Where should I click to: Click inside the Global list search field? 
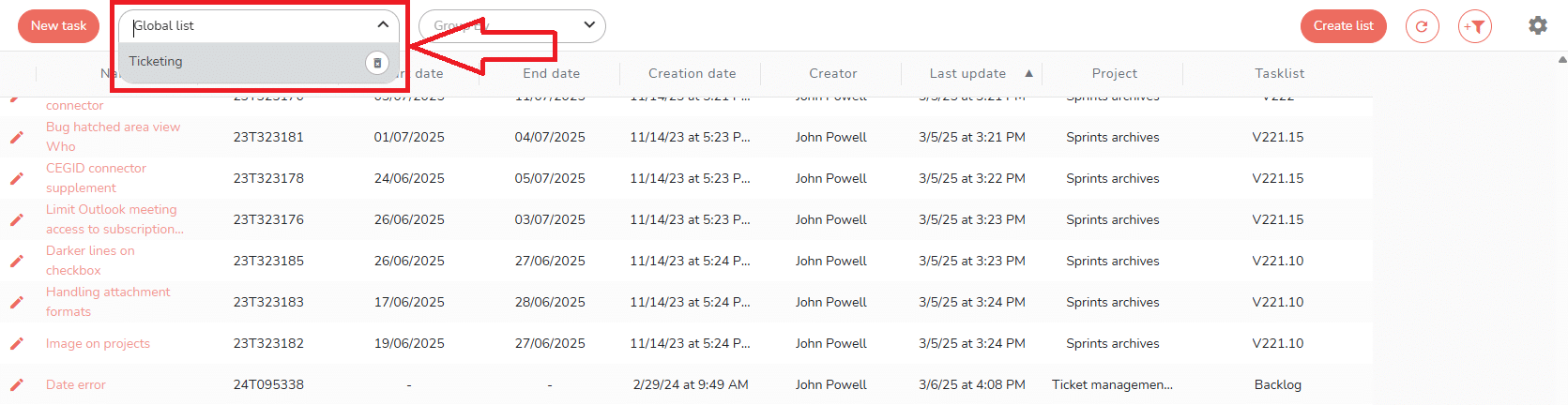click(x=244, y=25)
